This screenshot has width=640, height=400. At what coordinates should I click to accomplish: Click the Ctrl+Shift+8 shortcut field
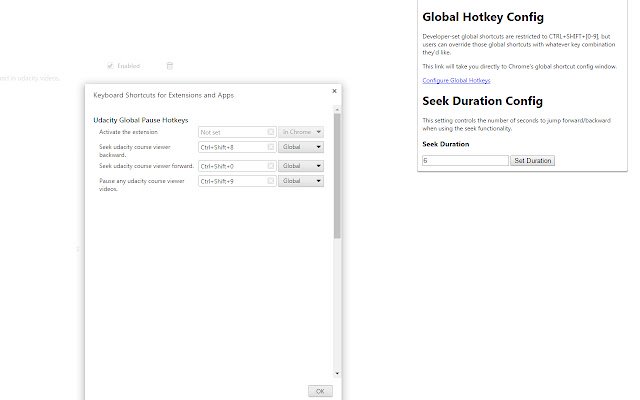237,147
